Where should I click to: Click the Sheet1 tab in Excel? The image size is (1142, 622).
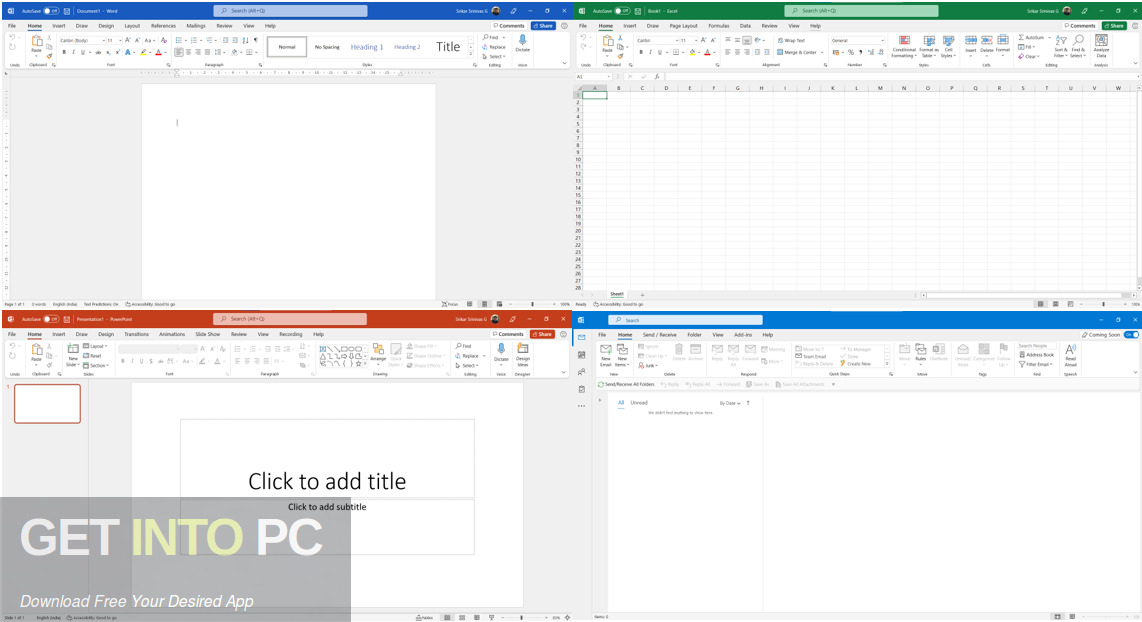click(x=617, y=294)
